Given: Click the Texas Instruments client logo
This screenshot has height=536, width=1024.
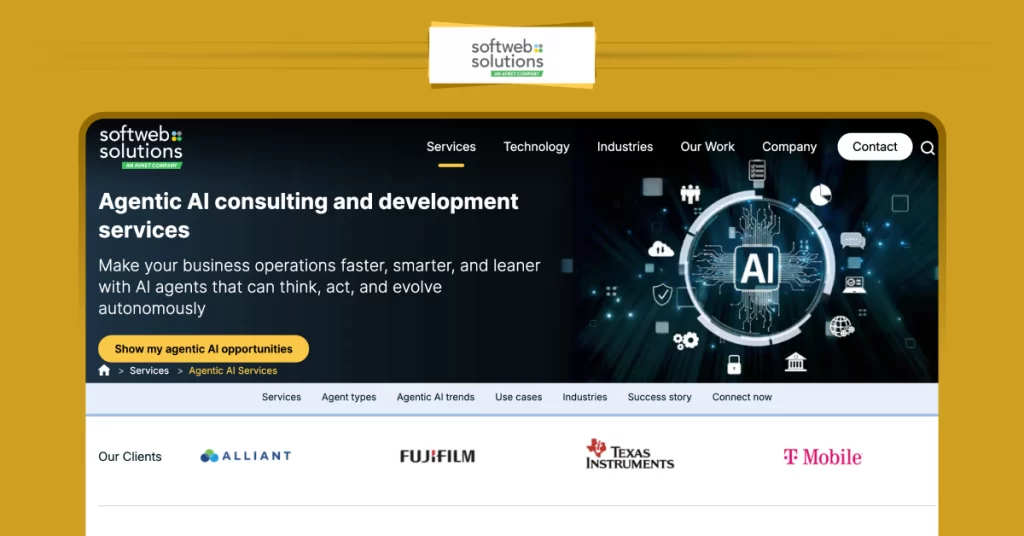Looking at the screenshot, I should point(630,454).
